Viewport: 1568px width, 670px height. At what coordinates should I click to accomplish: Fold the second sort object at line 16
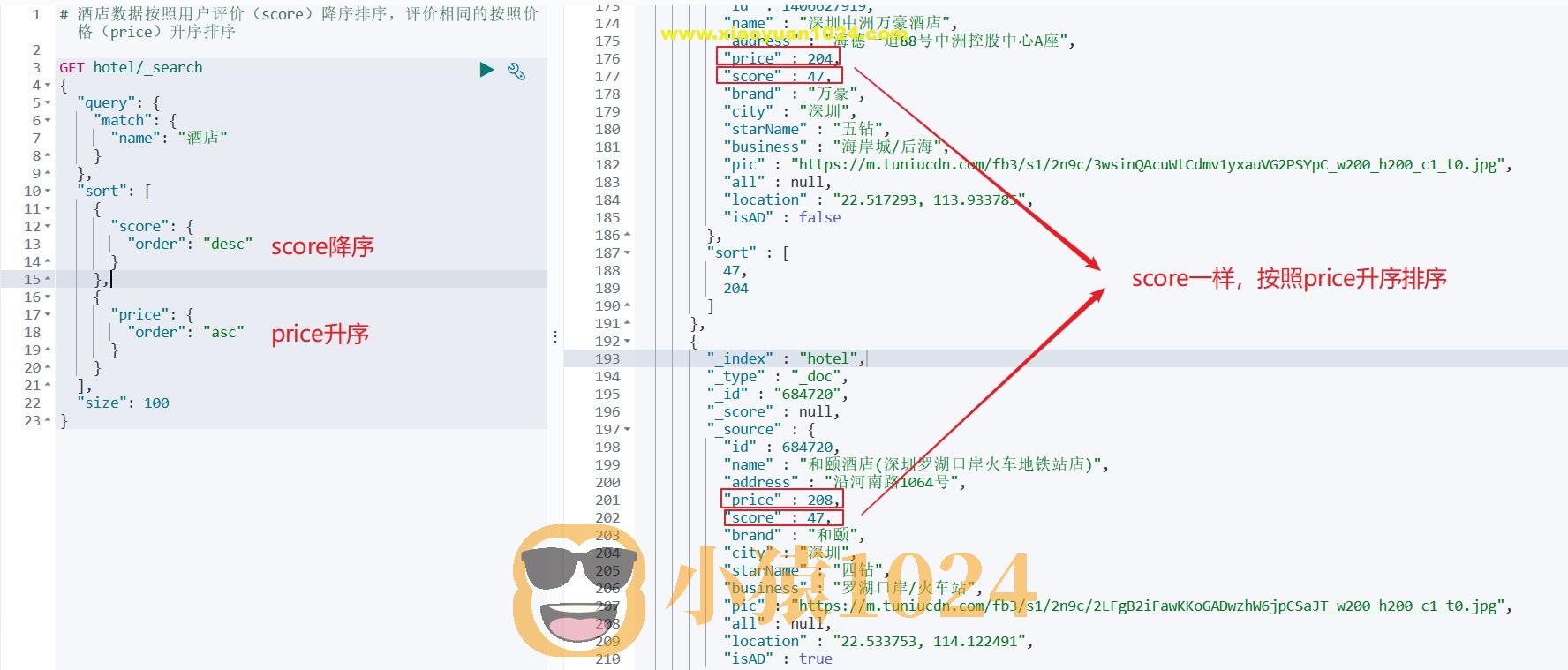[48, 297]
